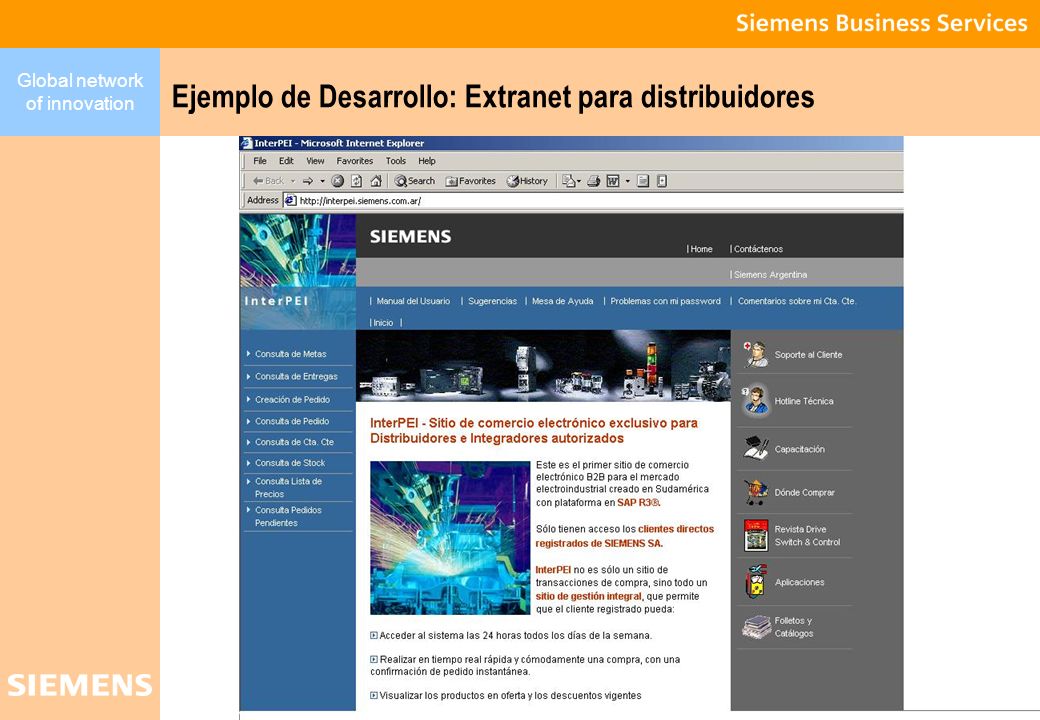The height and width of the screenshot is (720, 1040).
Task: Click the Internet Explorer icon in the title bar
Action: (246, 143)
